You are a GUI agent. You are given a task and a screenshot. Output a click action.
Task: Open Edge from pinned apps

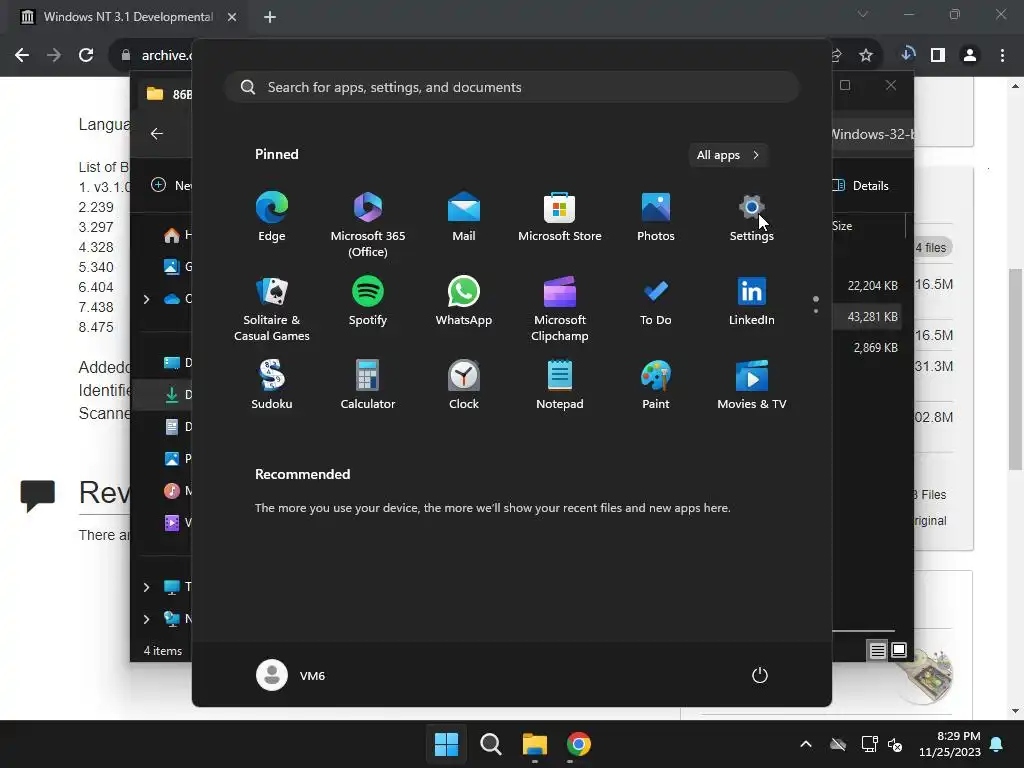(272, 217)
